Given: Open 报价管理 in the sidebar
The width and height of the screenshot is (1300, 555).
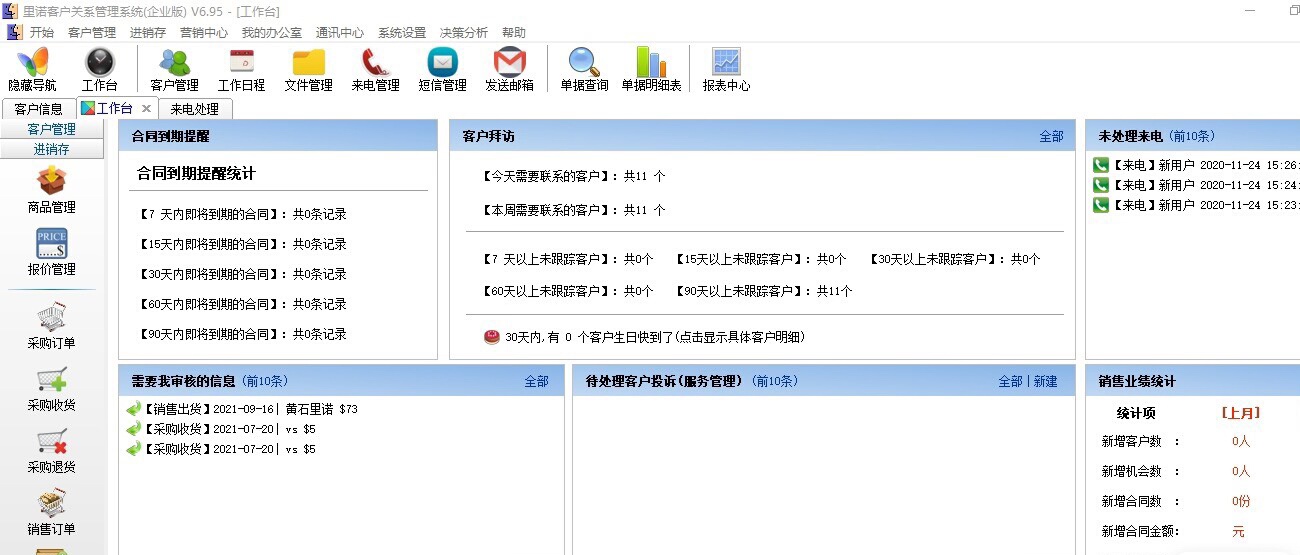Looking at the screenshot, I should click(x=51, y=253).
